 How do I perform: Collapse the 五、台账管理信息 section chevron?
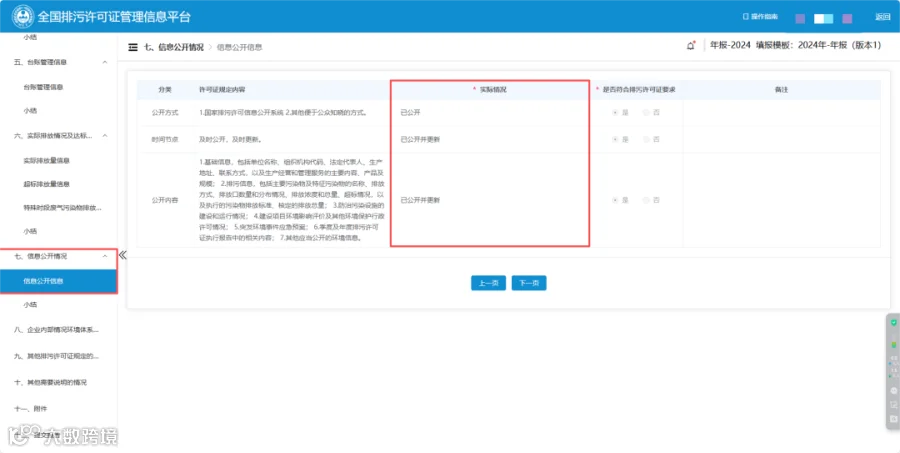point(105,62)
